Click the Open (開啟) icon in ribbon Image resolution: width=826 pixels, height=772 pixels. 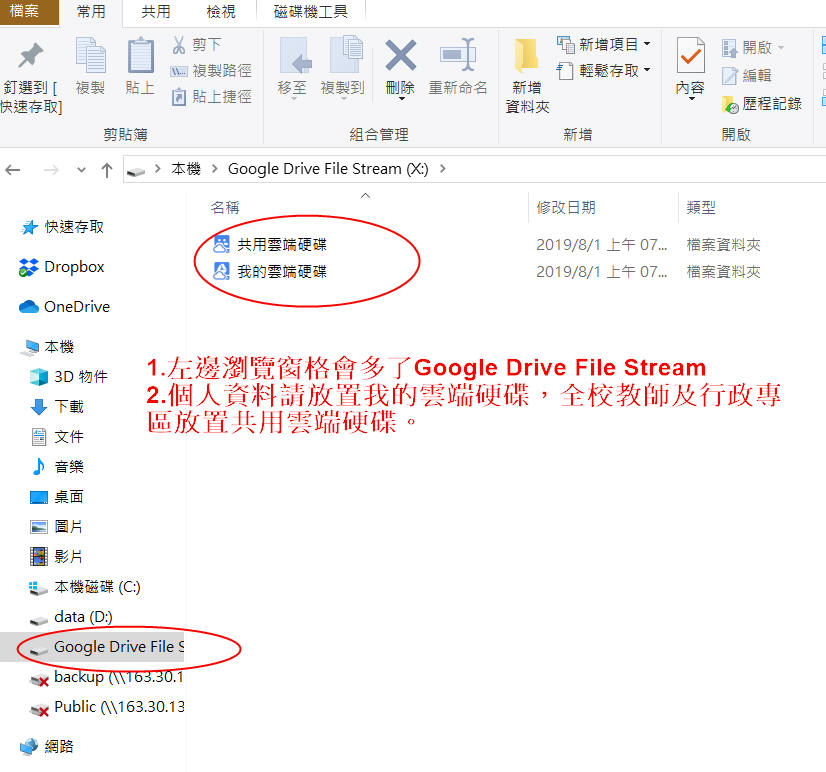pos(730,48)
